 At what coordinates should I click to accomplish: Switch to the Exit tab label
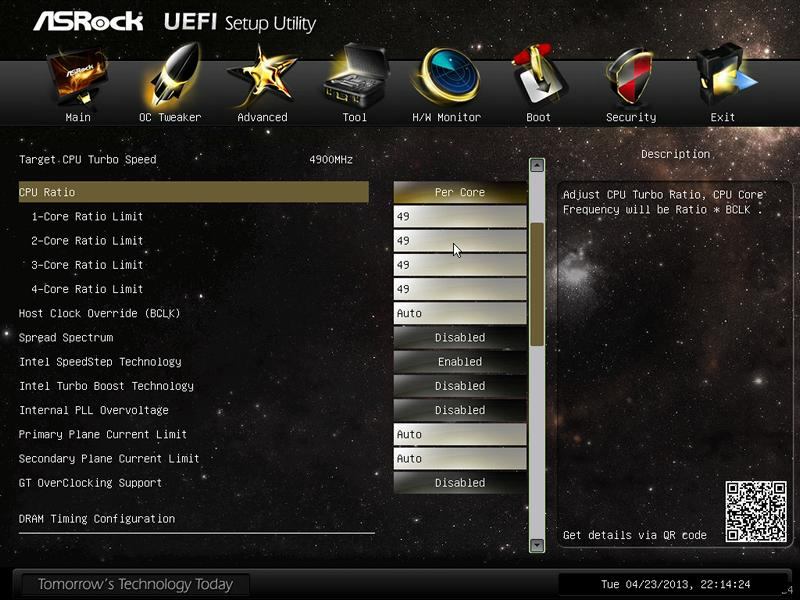tap(722, 117)
